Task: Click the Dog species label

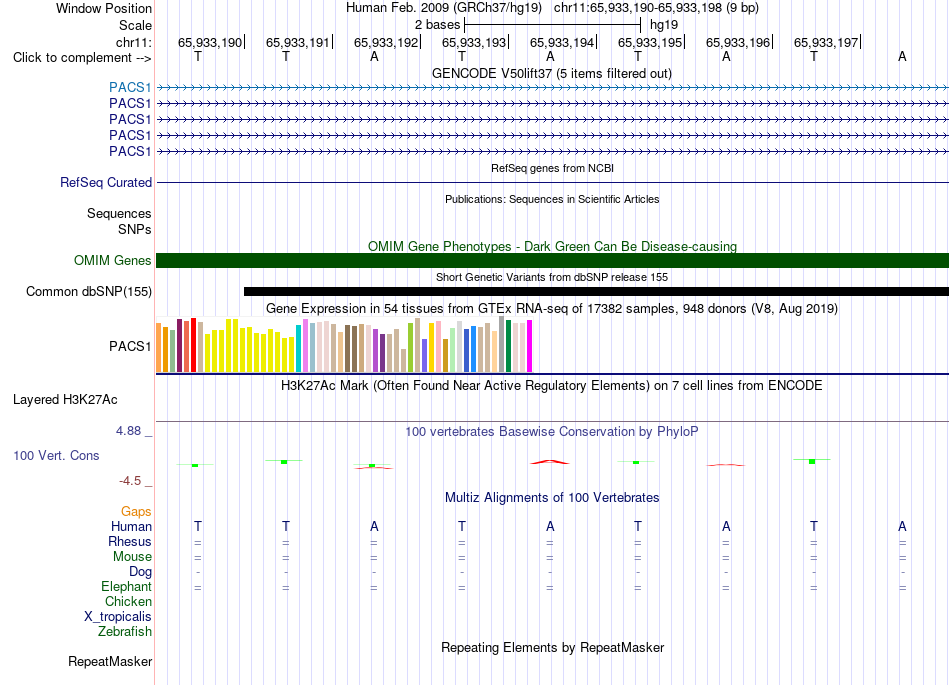Action: (140, 572)
